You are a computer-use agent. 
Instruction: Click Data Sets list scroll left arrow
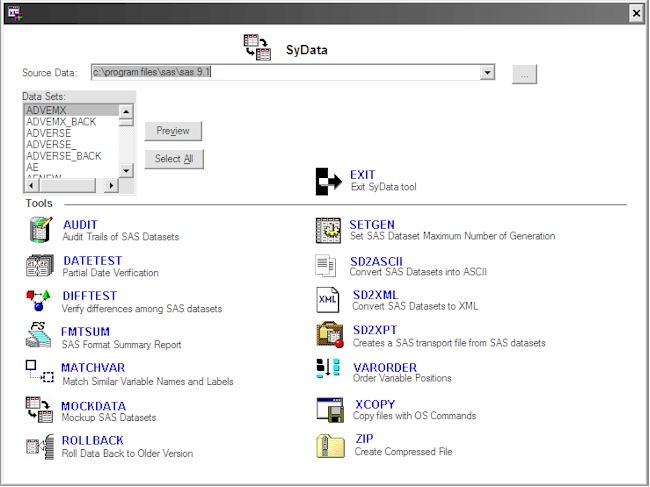(32, 185)
